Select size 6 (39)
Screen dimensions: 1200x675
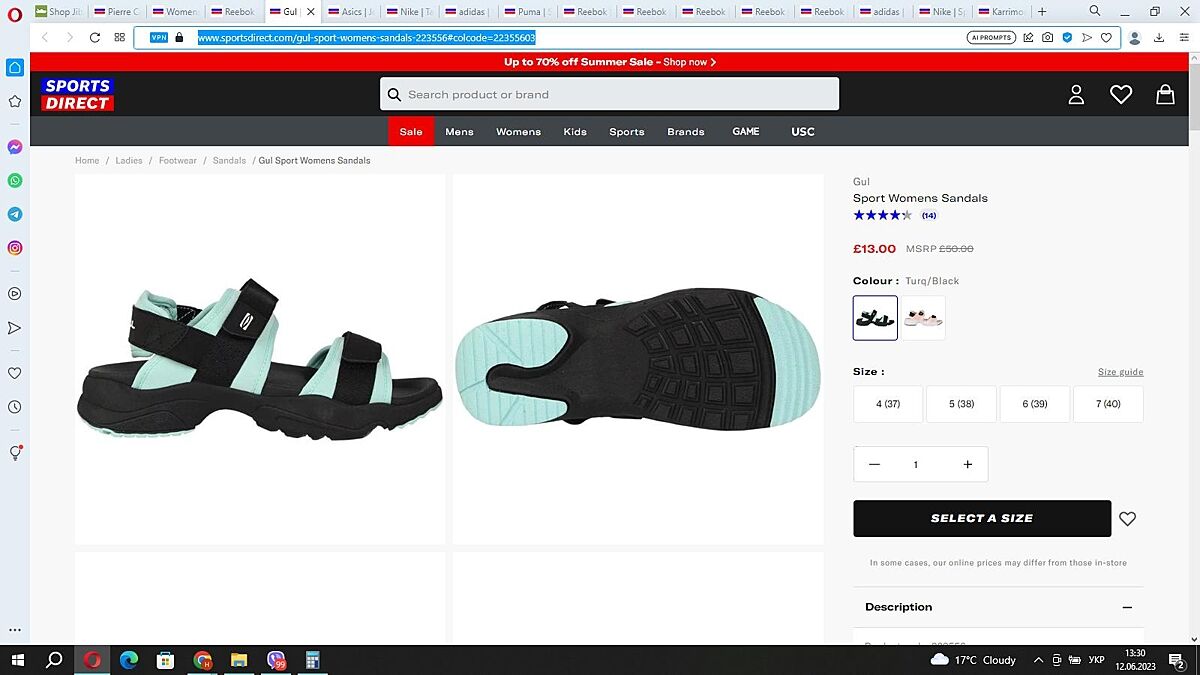(x=1034, y=404)
